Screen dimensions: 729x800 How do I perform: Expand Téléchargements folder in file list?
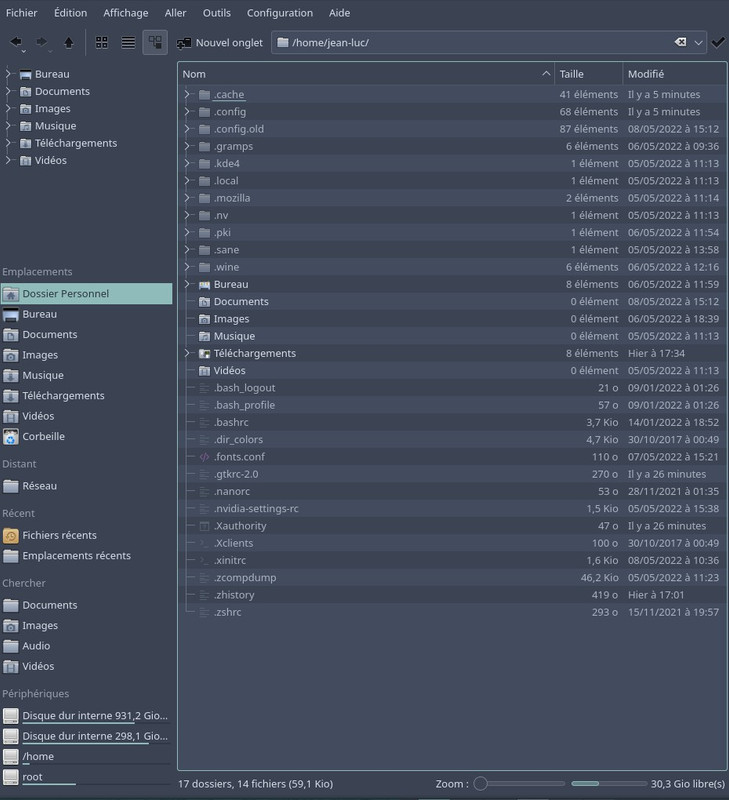187,353
